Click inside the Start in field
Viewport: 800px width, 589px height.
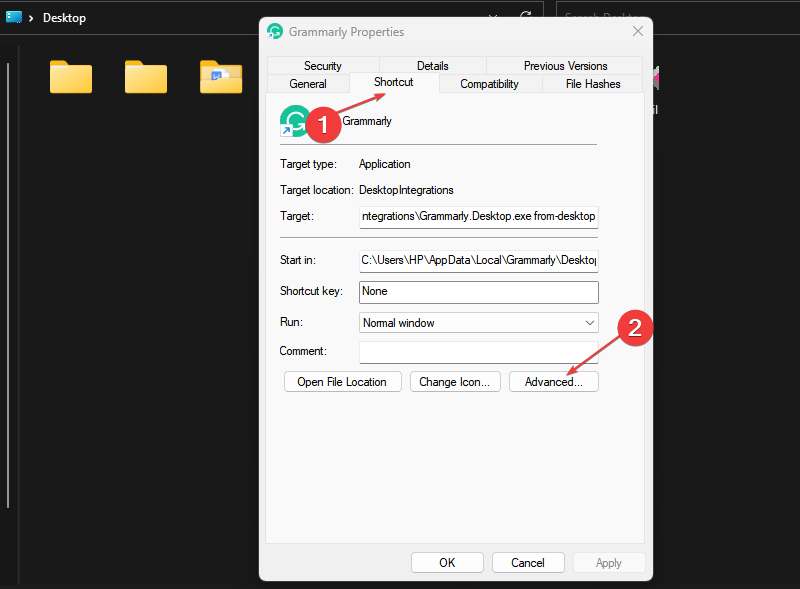479,260
